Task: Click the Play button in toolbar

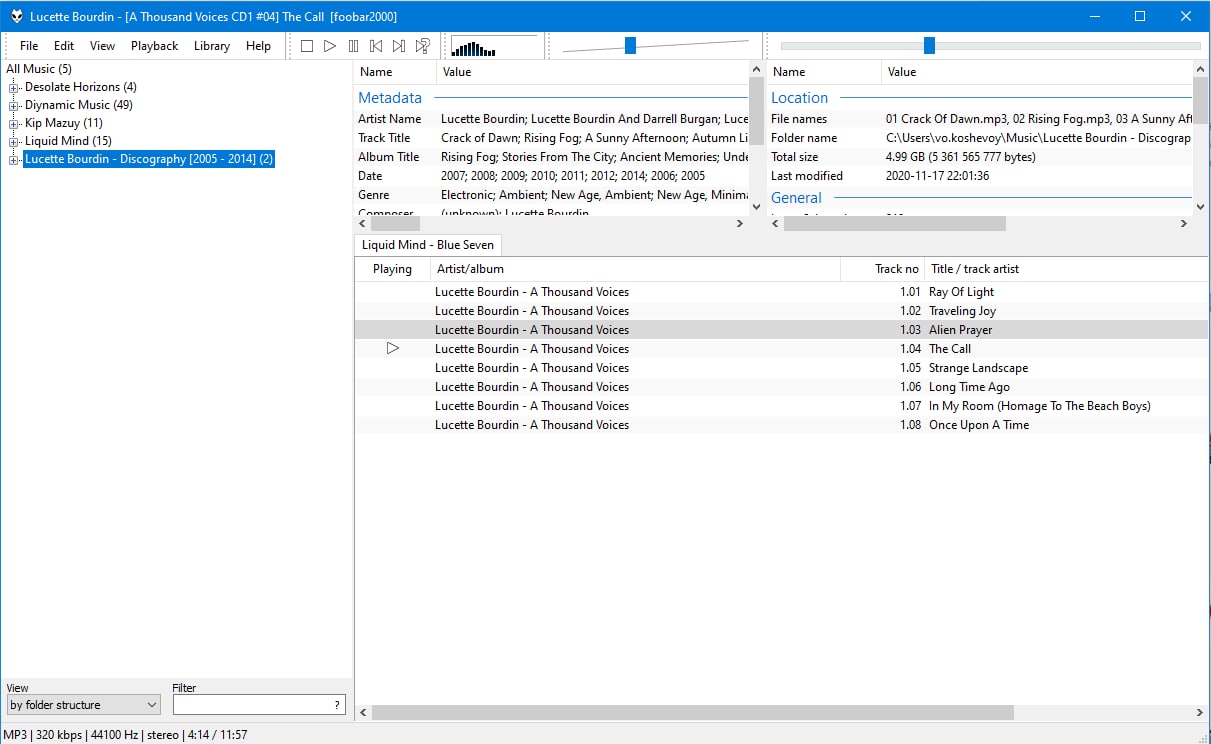Action: point(330,46)
